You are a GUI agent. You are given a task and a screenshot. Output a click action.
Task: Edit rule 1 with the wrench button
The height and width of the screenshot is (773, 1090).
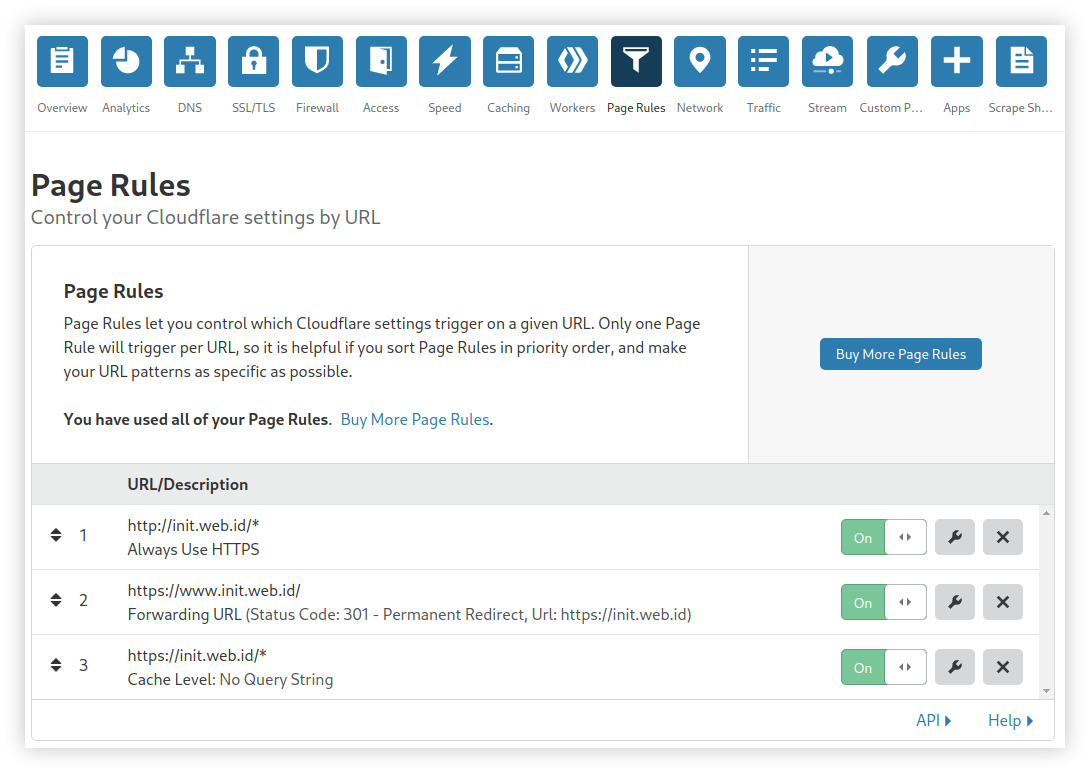point(954,537)
